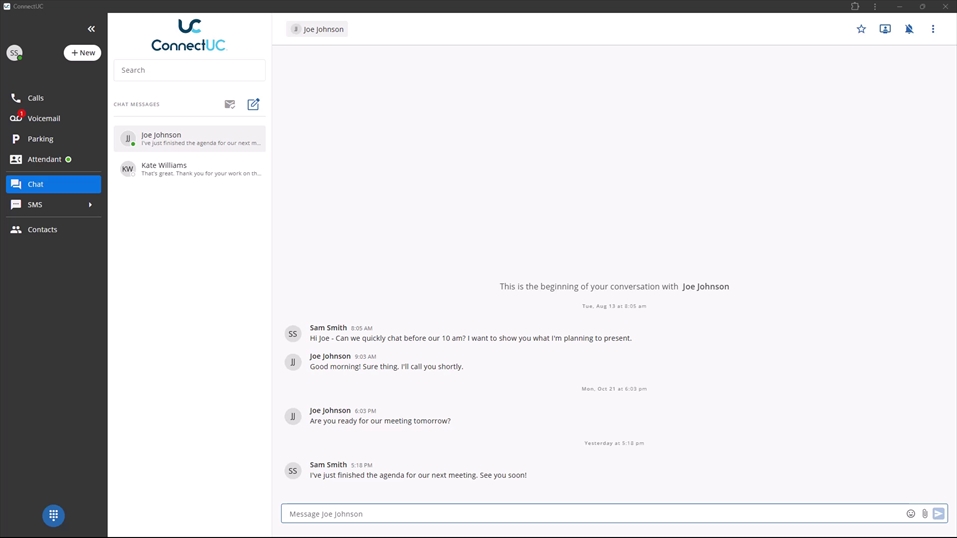Open the Contacts section
Viewport: 957px width, 538px height.
tap(42, 230)
